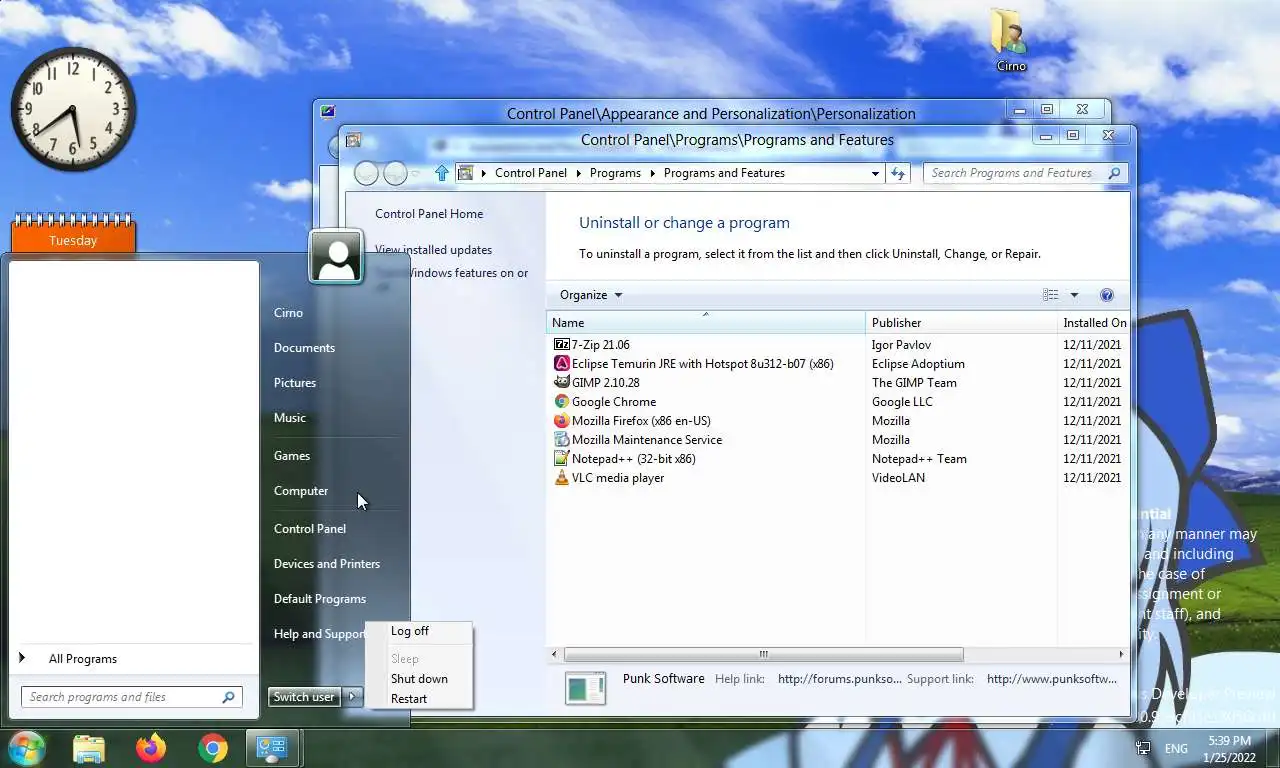Click the Switch user button
1280x768 pixels.
[305, 697]
